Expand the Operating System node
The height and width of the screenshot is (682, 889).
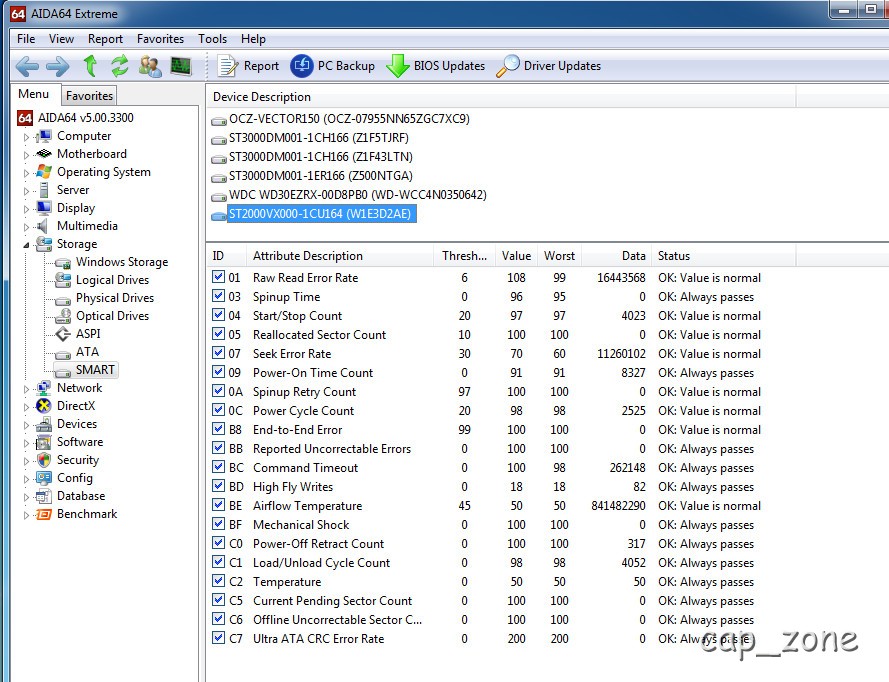tap(26, 173)
